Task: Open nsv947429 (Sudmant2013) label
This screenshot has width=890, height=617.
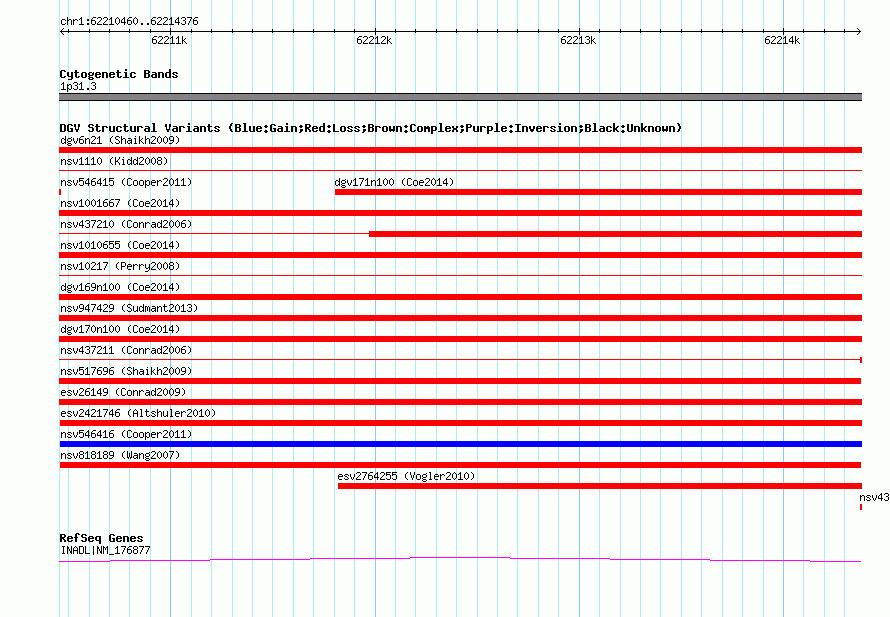Action: pos(129,308)
